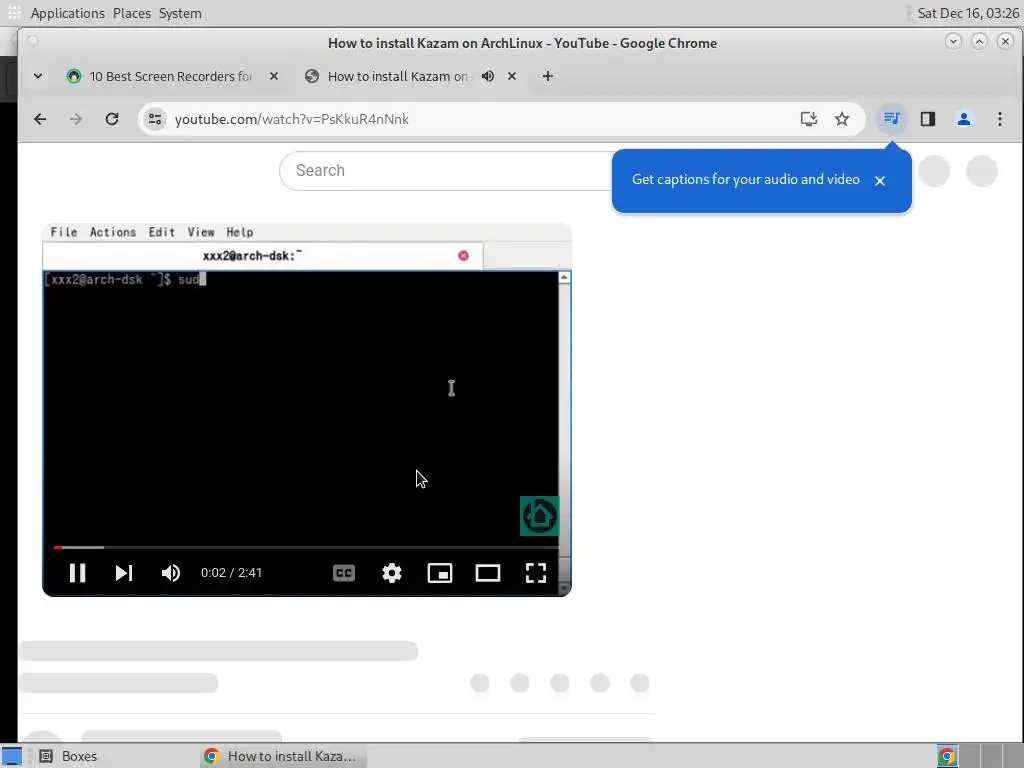Skip to next video
Image resolution: width=1024 pixels, height=768 pixels.
coord(123,573)
